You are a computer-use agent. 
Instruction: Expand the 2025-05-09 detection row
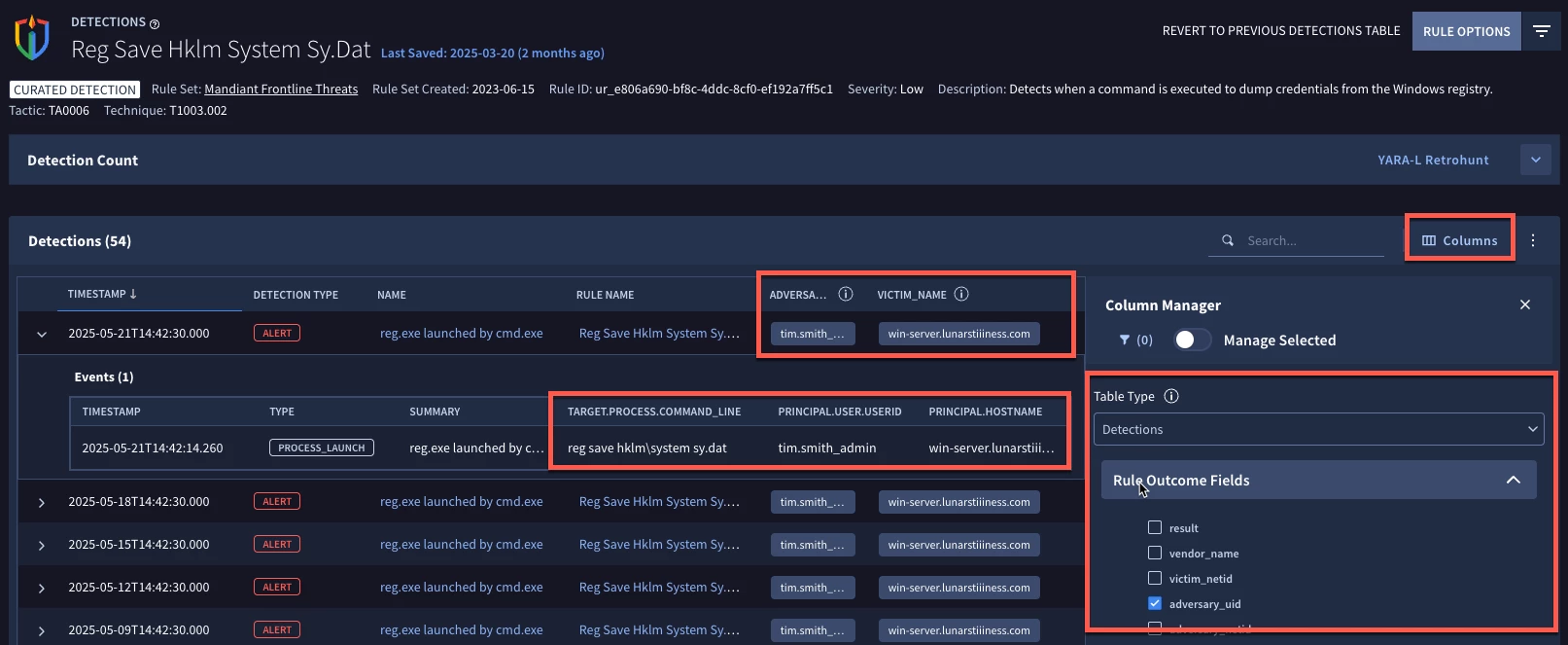(x=42, y=630)
